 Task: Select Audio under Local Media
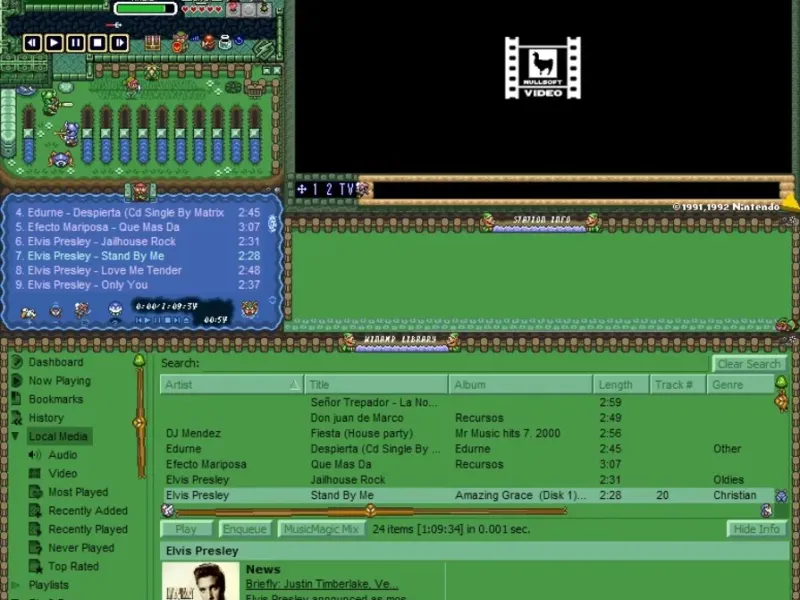[62, 455]
